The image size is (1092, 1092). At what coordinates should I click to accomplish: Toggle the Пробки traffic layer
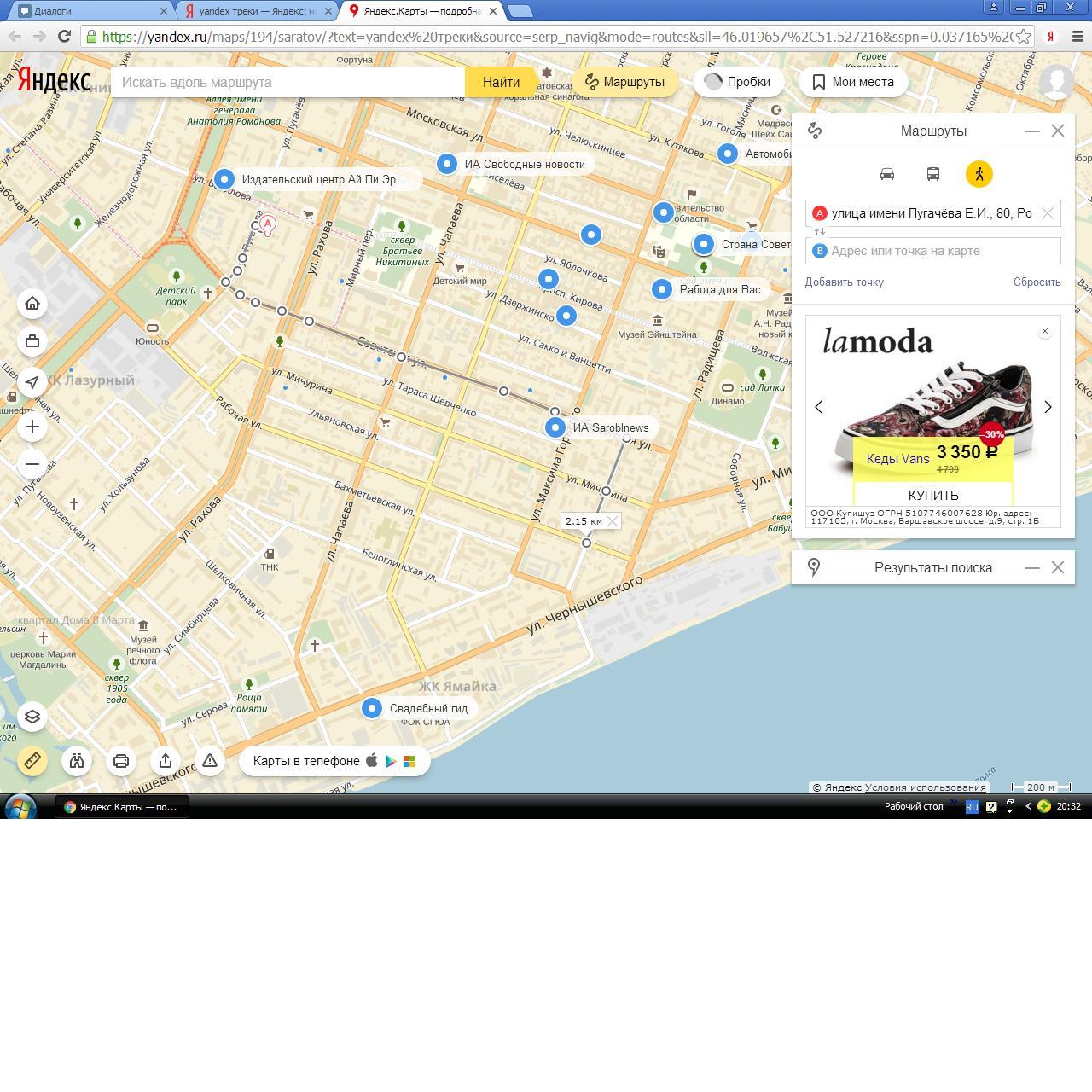coord(738,82)
